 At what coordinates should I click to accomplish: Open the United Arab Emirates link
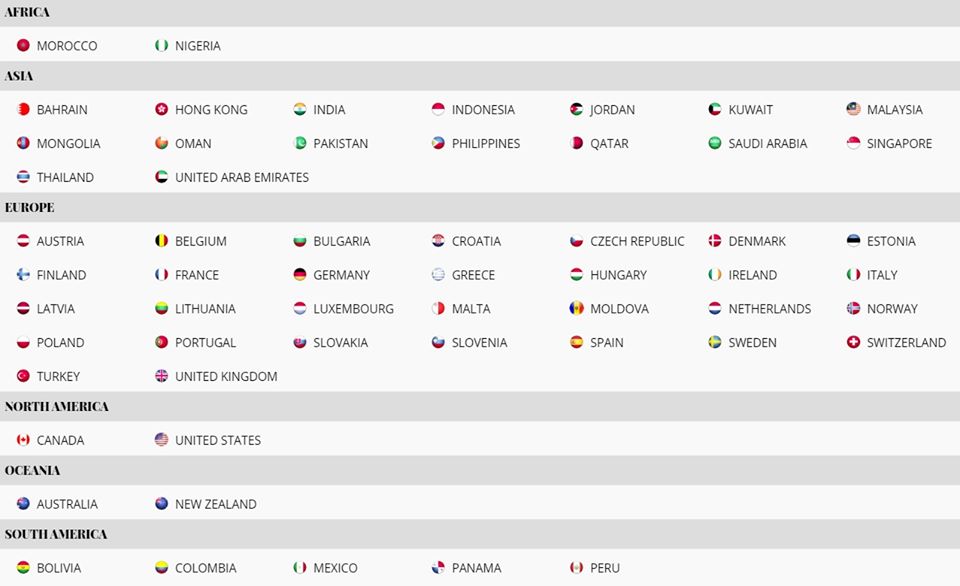[x=242, y=178]
